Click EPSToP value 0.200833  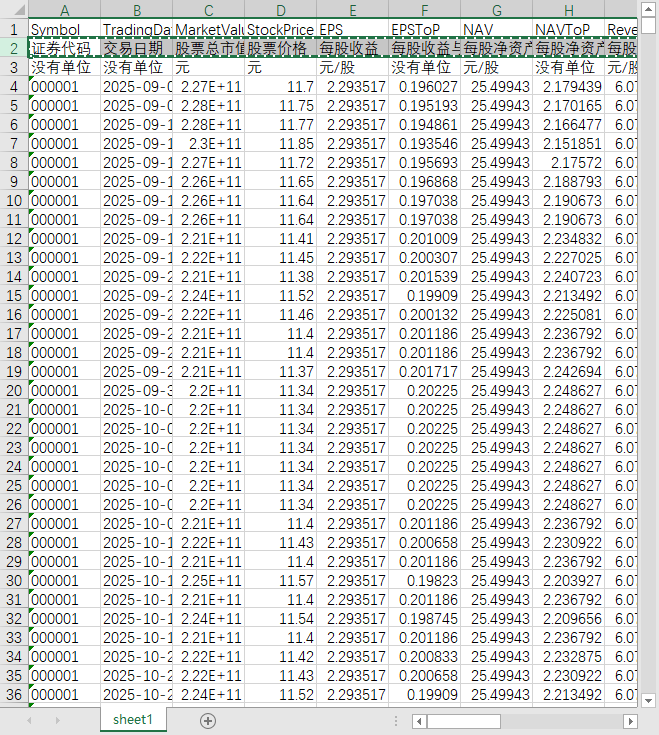425,656
